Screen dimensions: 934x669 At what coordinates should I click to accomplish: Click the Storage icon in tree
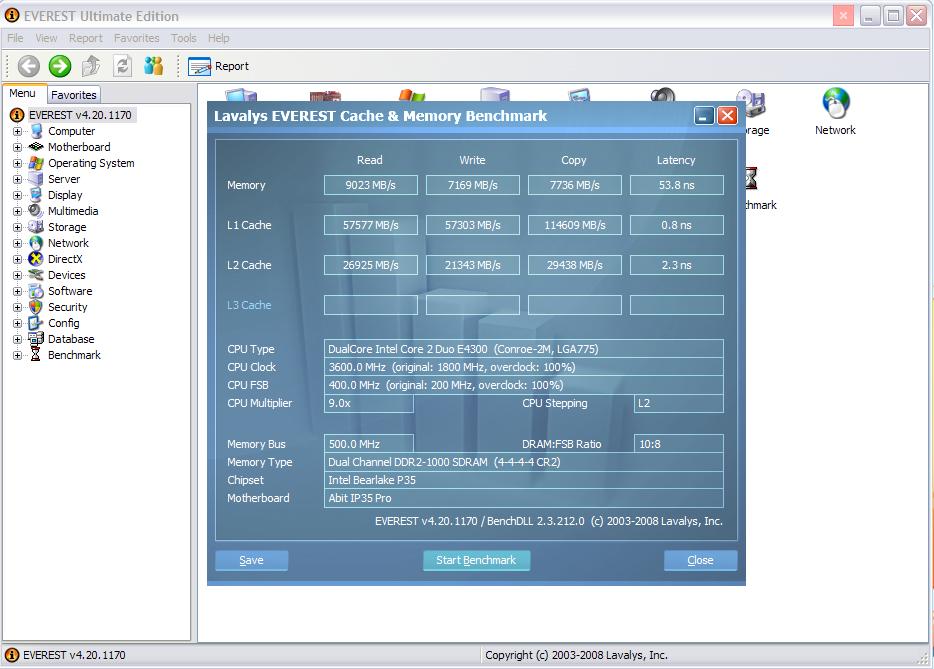pyautogui.click(x=36, y=227)
